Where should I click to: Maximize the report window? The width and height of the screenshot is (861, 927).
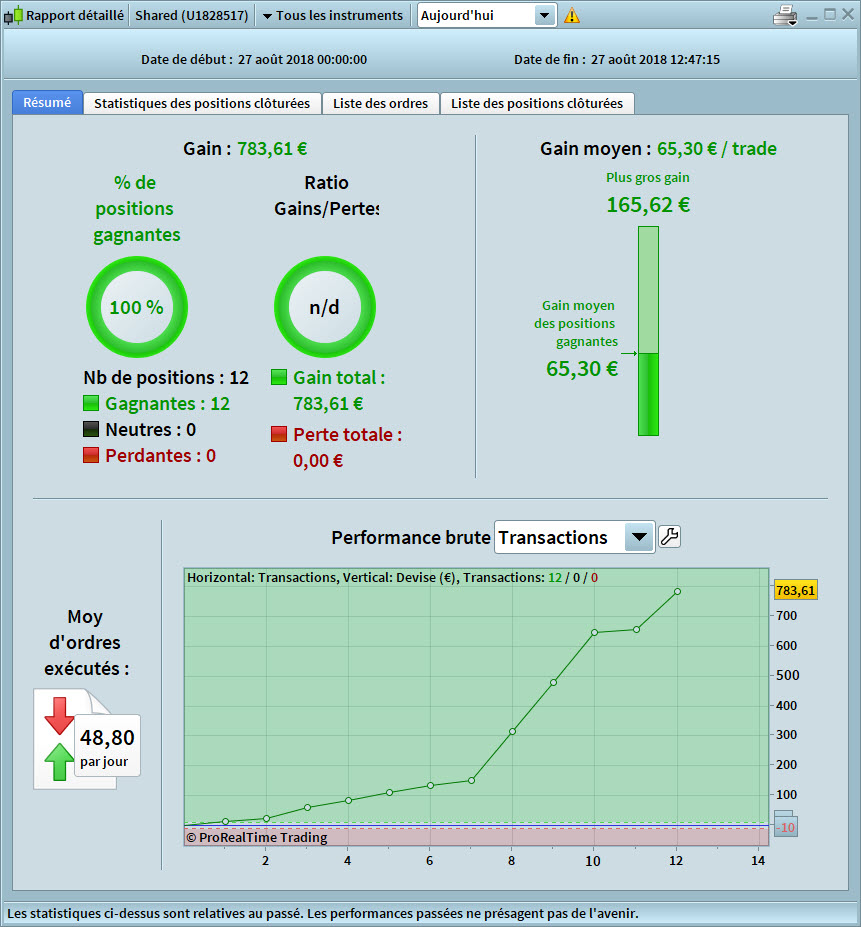830,14
